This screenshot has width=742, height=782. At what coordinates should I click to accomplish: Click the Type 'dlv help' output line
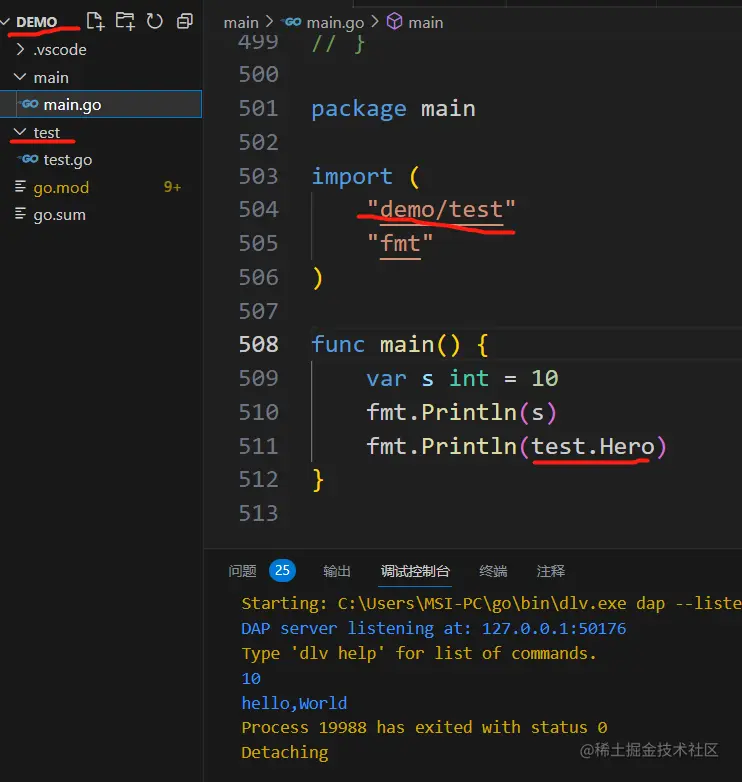click(419, 653)
